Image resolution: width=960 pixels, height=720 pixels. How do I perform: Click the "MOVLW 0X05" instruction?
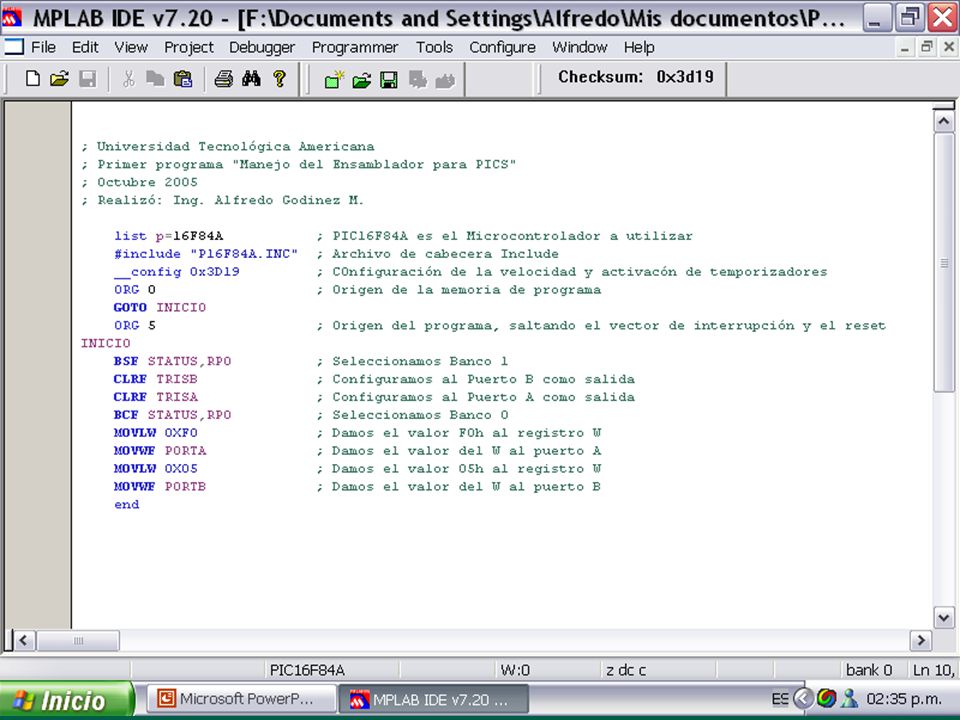pyautogui.click(x=156, y=468)
